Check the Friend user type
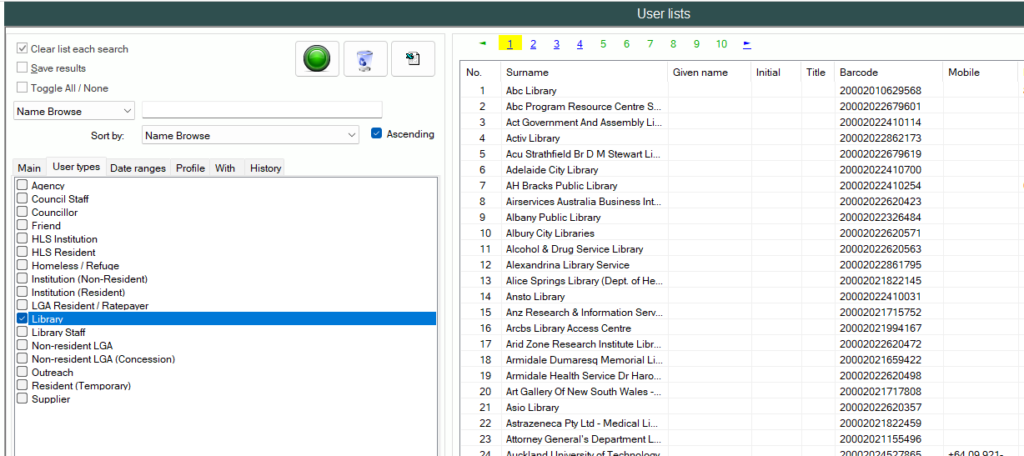Screen dimensions: 1024x456 [x=22, y=225]
